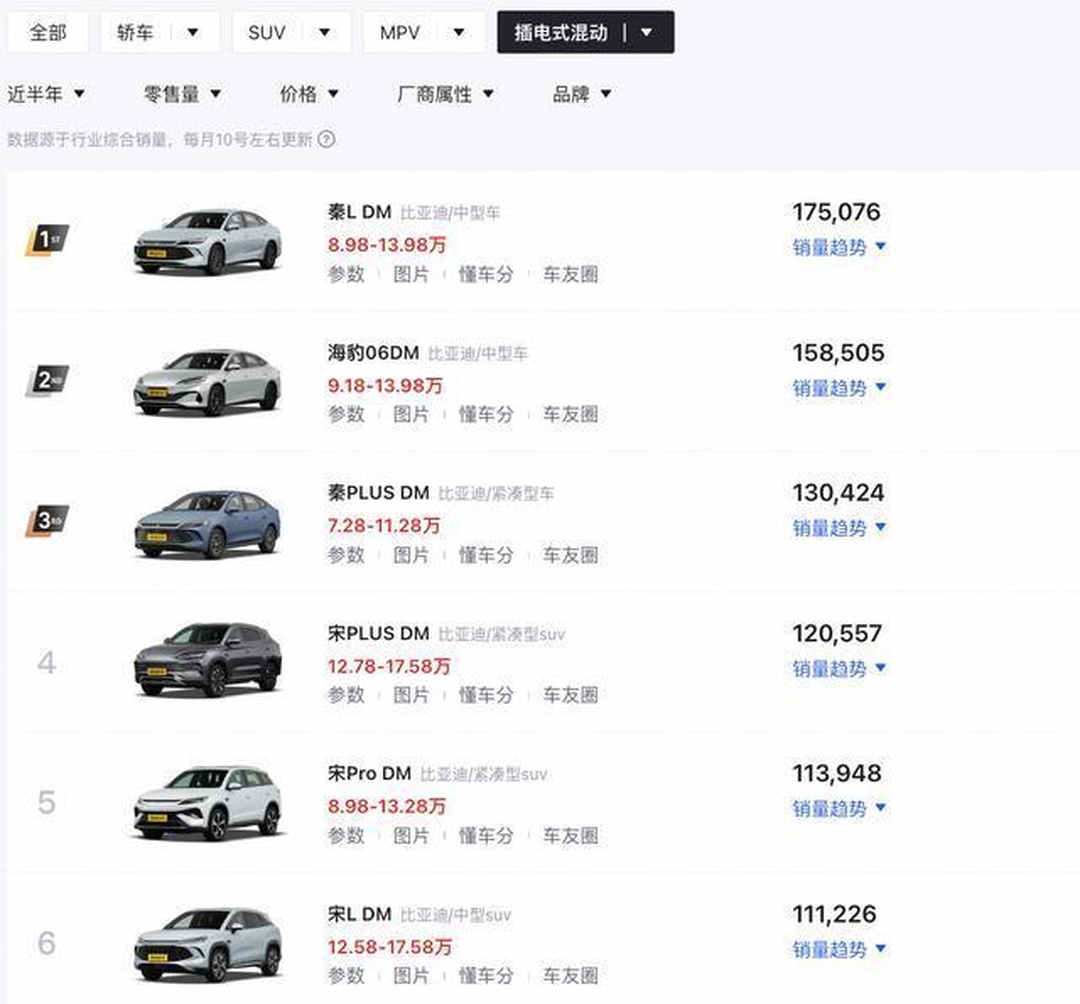Open the 秦PLUS DM model title
This screenshot has height=1004, width=1080.
378,493
